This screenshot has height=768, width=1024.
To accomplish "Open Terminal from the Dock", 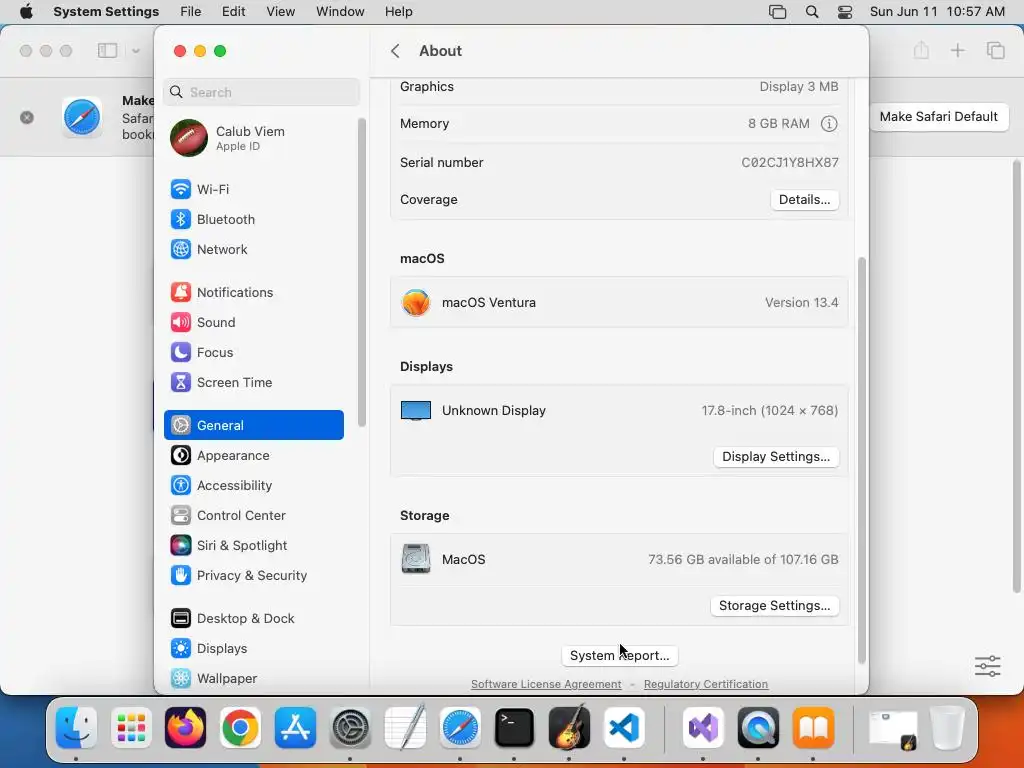I will [514, 728].
